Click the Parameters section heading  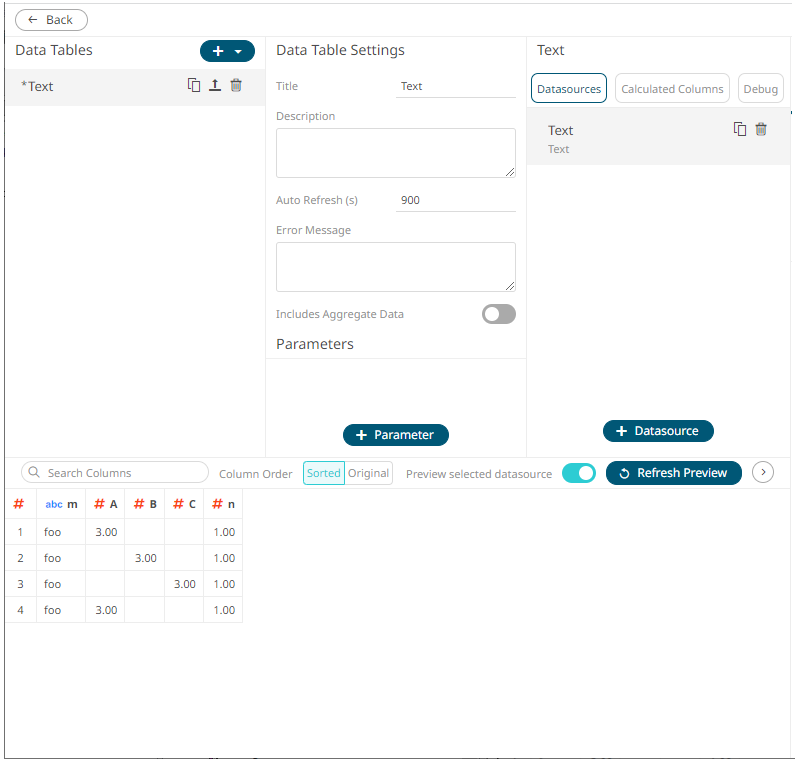point(315,344)
